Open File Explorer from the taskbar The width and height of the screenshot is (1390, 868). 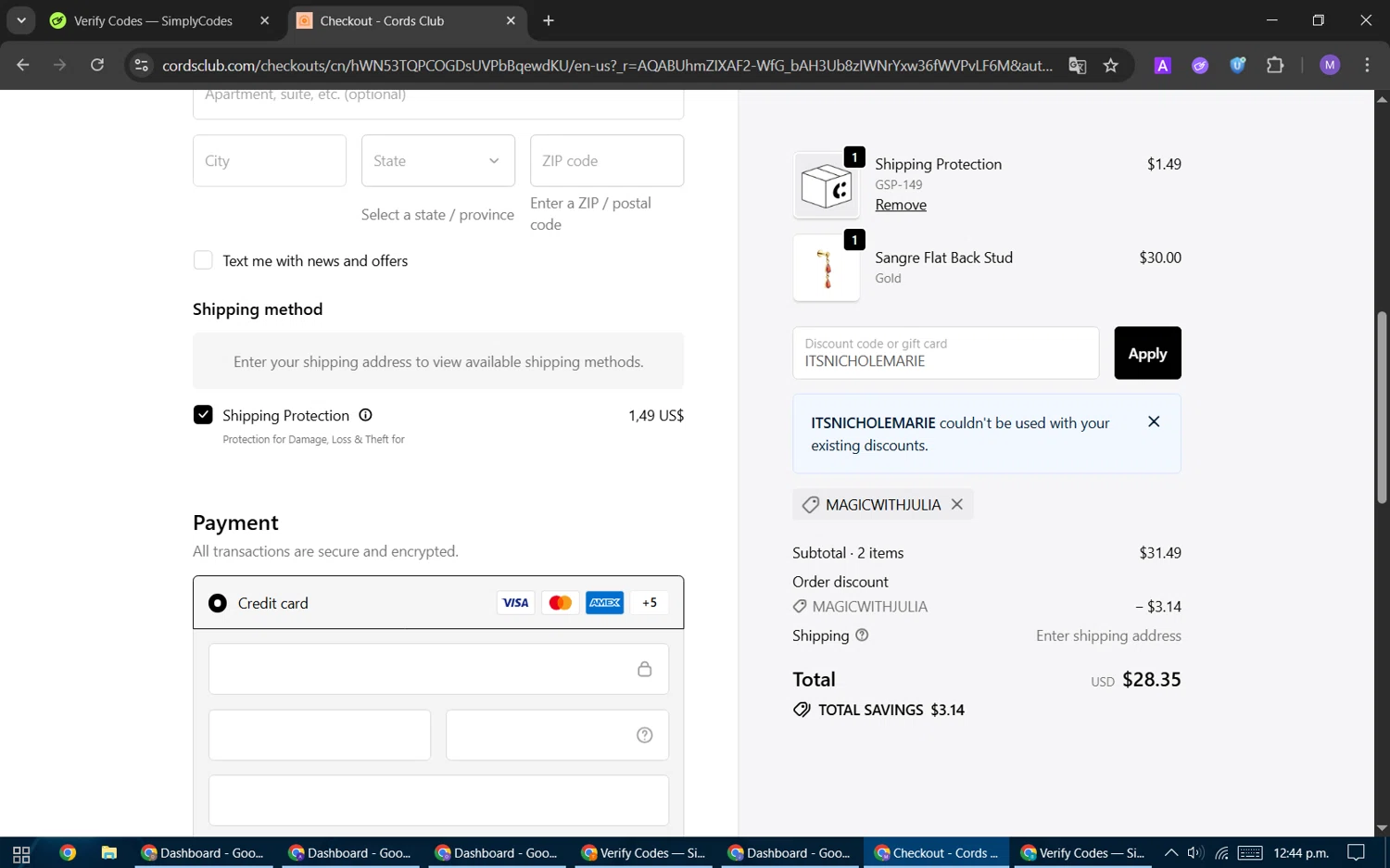click(x=109, y=853)
